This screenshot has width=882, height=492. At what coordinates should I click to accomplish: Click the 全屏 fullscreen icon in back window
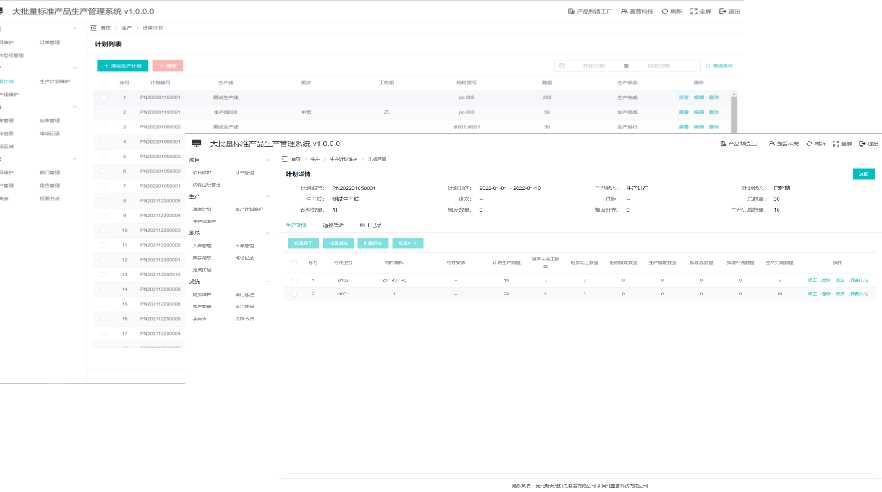(694, 11)
